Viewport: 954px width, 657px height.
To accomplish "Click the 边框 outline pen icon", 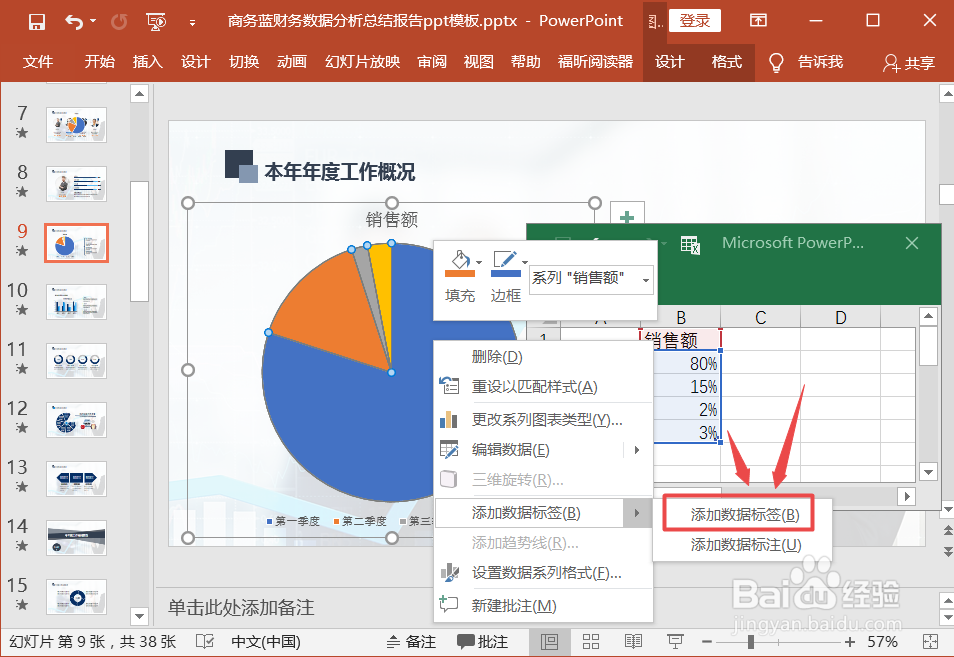I will click(x=505, y=263).
